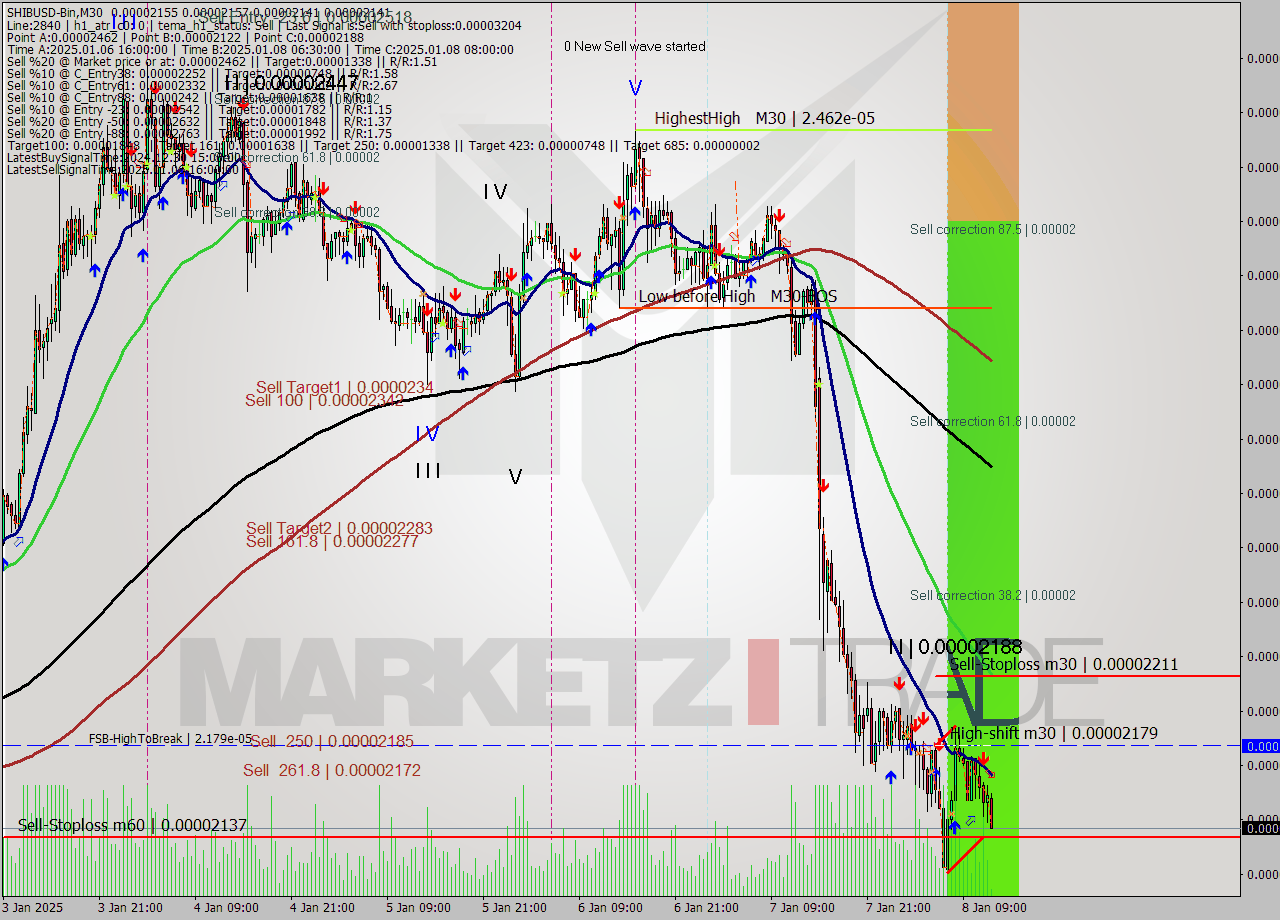This screenshot has width=1280, height=920.
Task: Select 'FSB-HighToBreak | 2.179e-05' label
Action: pos(171,739)
